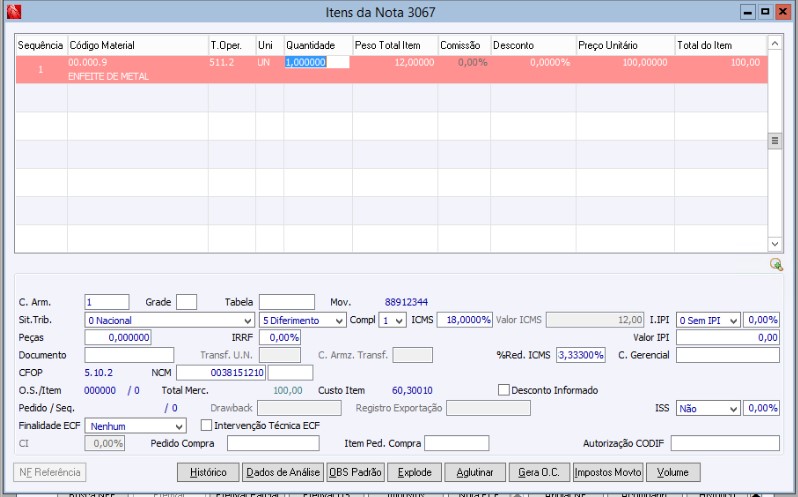
Task: Click the Mov. value 88912344
Action: (406, 302)
